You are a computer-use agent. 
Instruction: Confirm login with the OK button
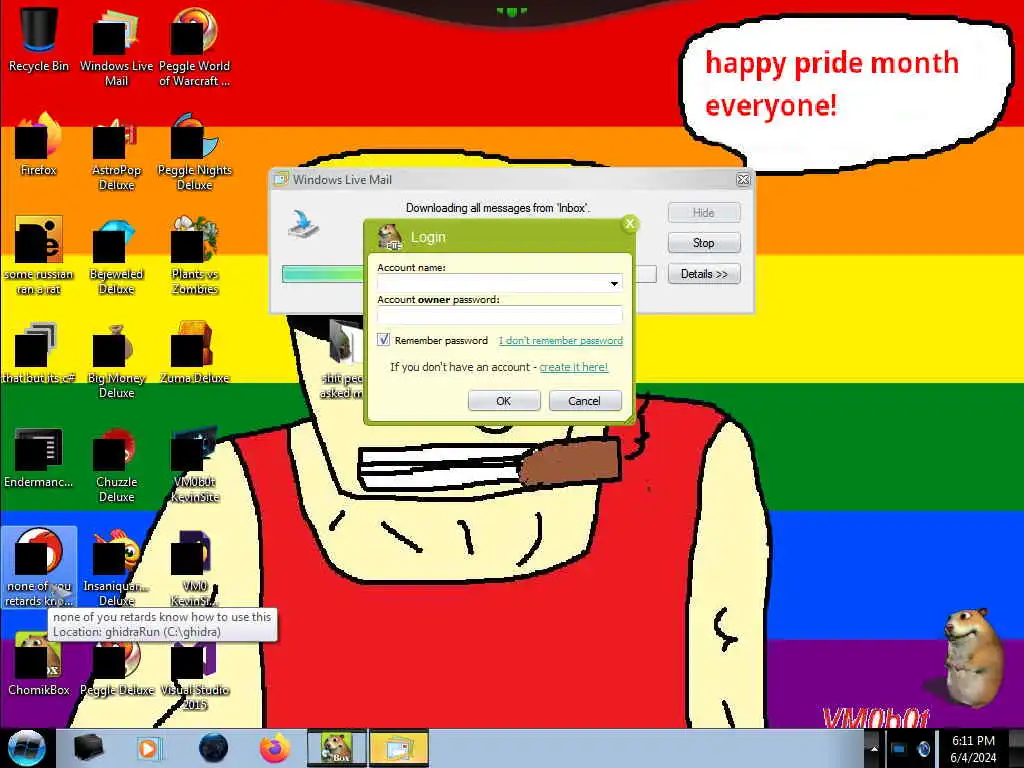[x=504, y=401]
